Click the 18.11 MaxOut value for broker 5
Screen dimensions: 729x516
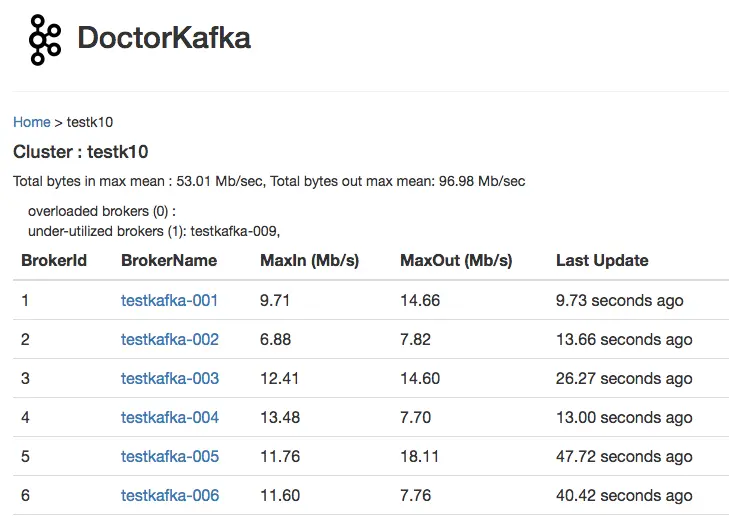(420, 456)
